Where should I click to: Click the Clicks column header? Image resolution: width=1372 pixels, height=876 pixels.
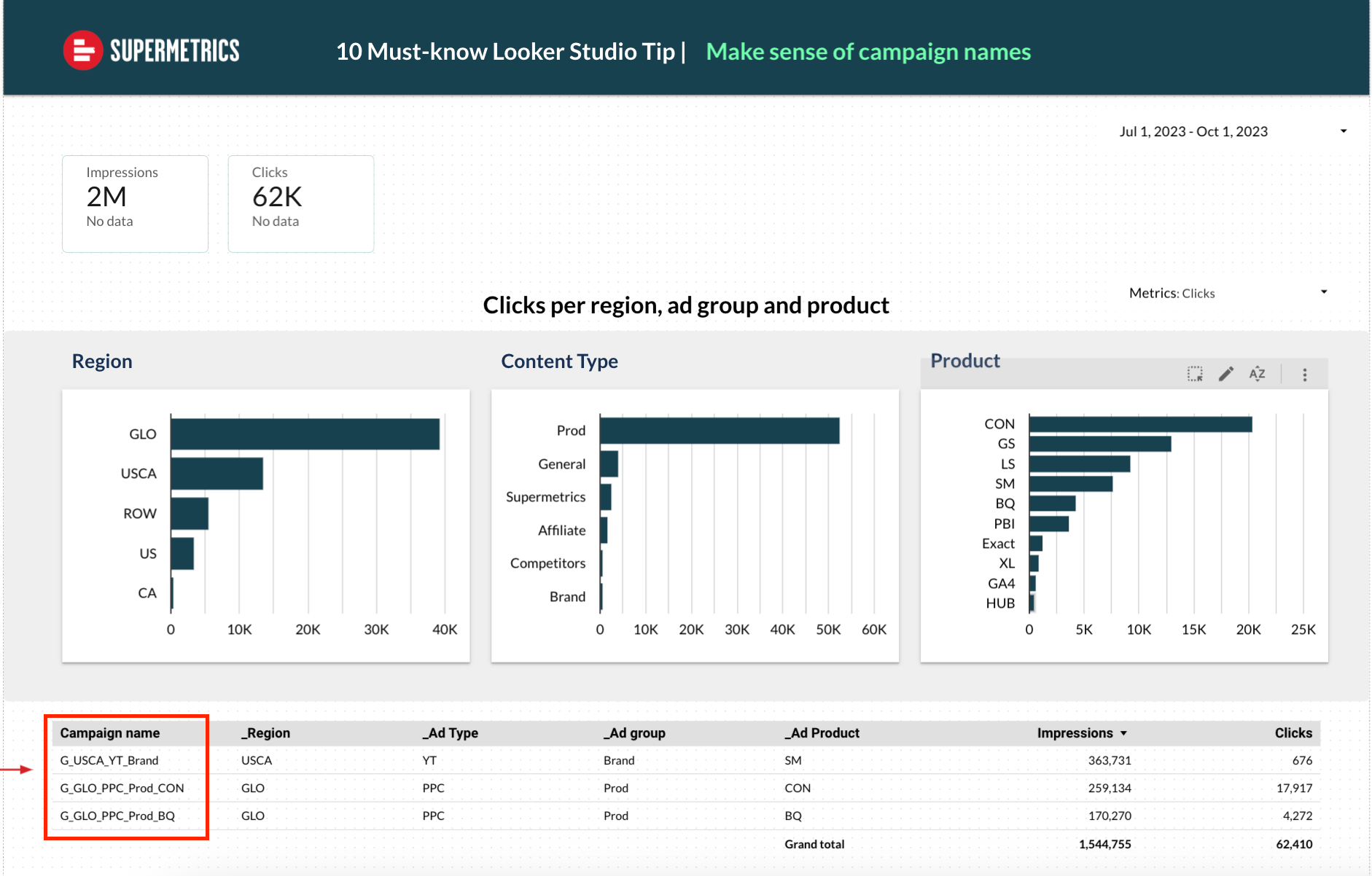point(1293,733)
